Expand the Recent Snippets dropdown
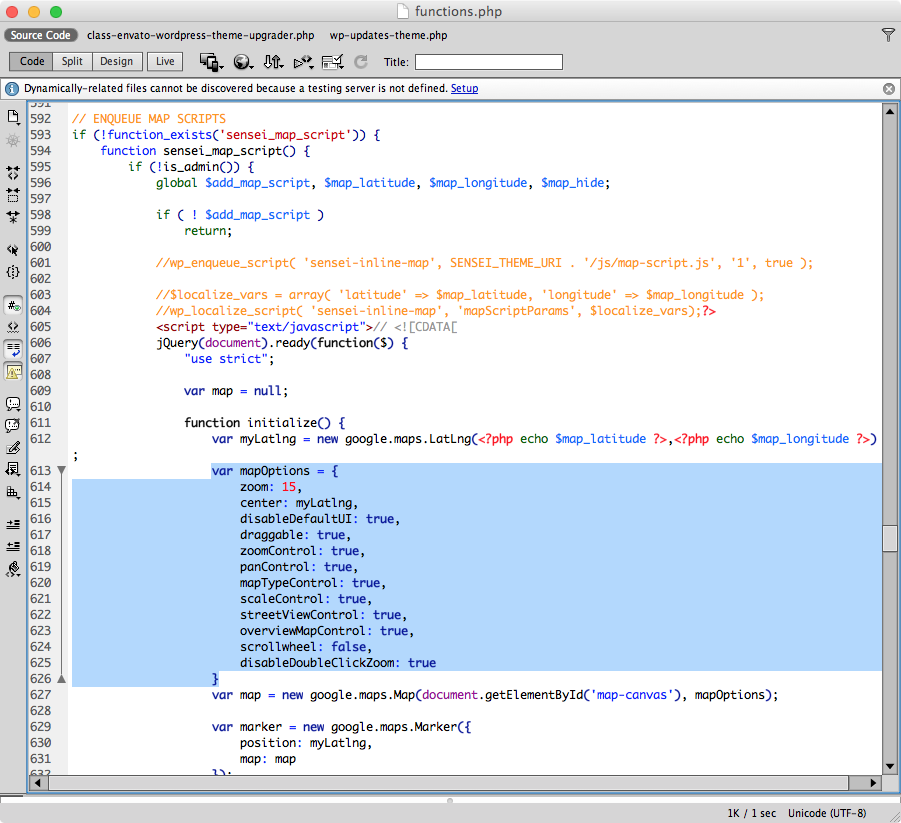901x823 pixels. pos(13,468)
